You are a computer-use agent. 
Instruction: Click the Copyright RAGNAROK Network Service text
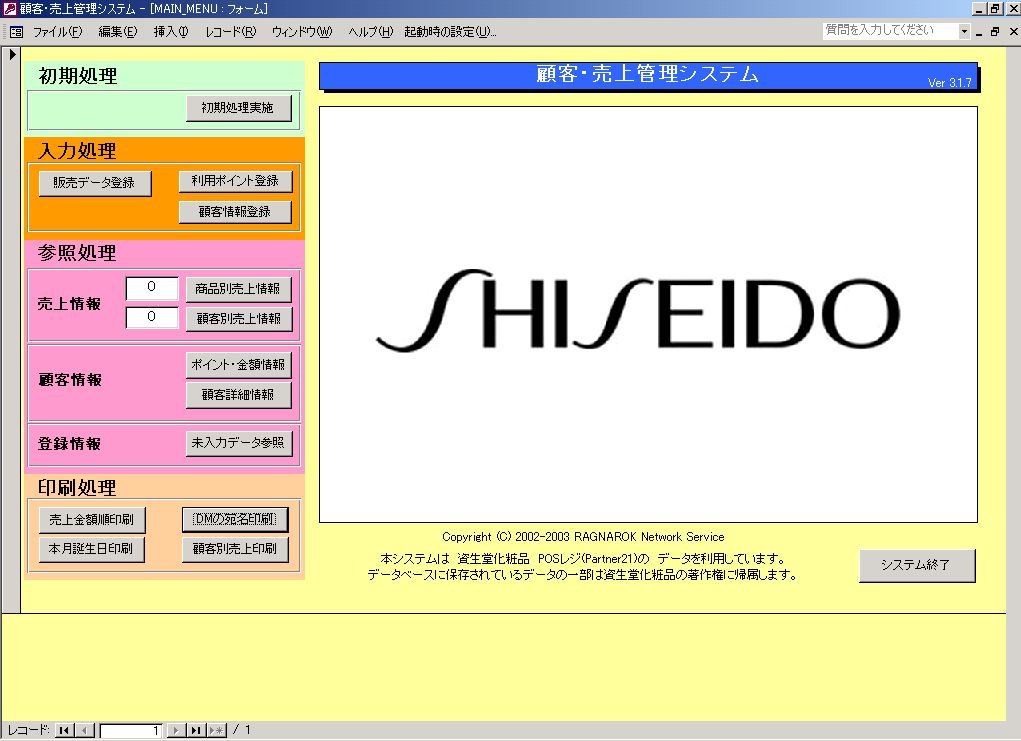coord(583,537)
